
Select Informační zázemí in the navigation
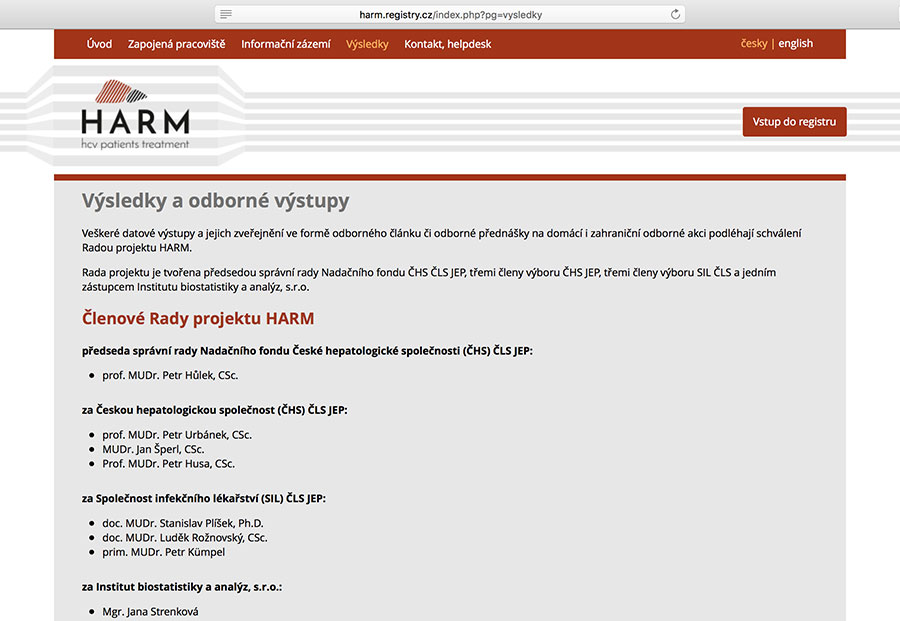click(285, 44)
